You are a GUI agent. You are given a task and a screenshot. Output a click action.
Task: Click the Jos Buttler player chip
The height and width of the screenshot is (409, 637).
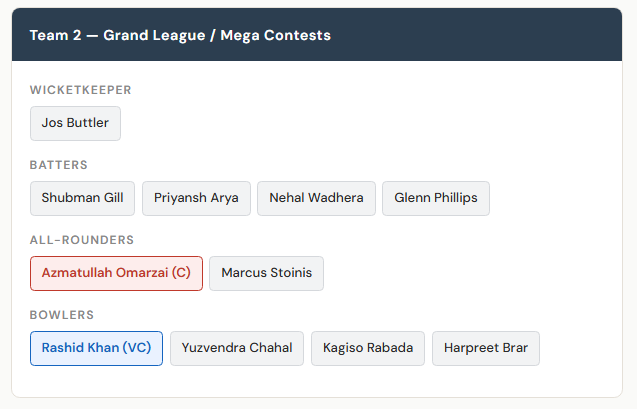pyautogui.click(x=75, y=124)
